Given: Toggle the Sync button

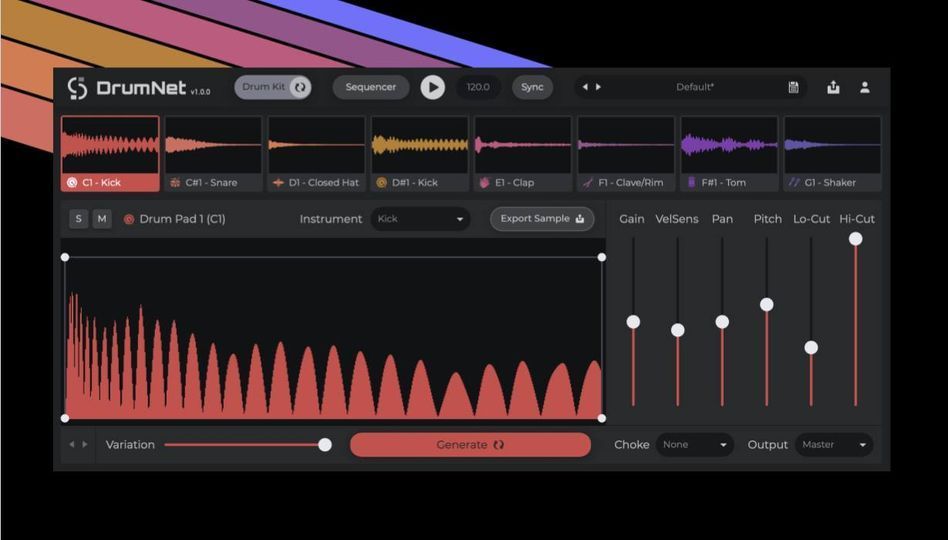Looking at the screenshot, I should click(x=533, y=87).
